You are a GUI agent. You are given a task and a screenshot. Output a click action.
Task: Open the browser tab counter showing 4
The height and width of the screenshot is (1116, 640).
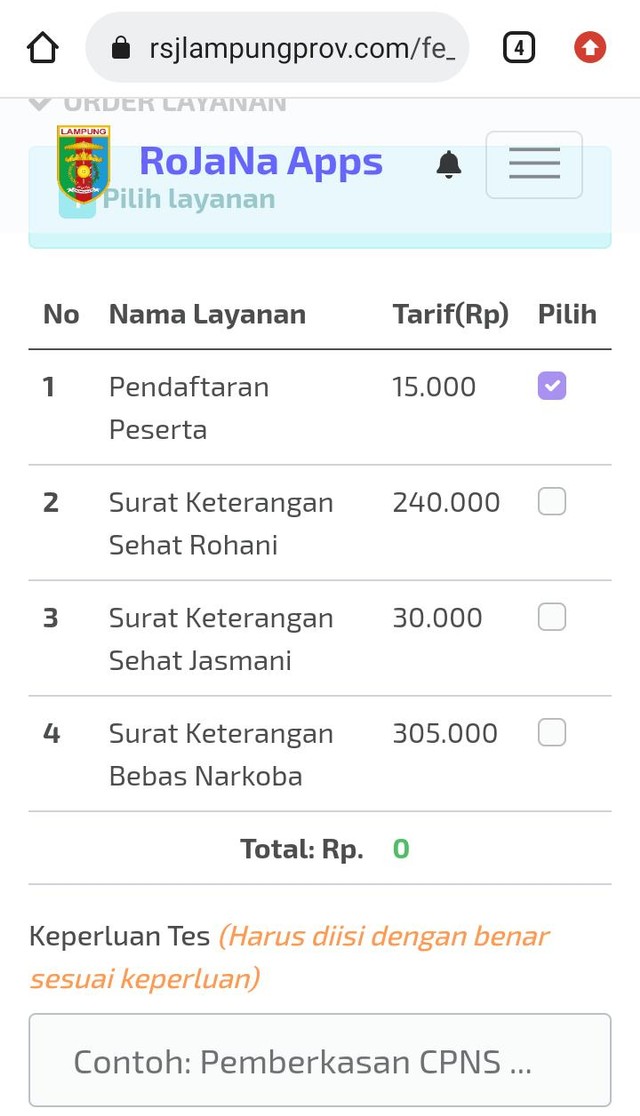[x=518, y=46]
